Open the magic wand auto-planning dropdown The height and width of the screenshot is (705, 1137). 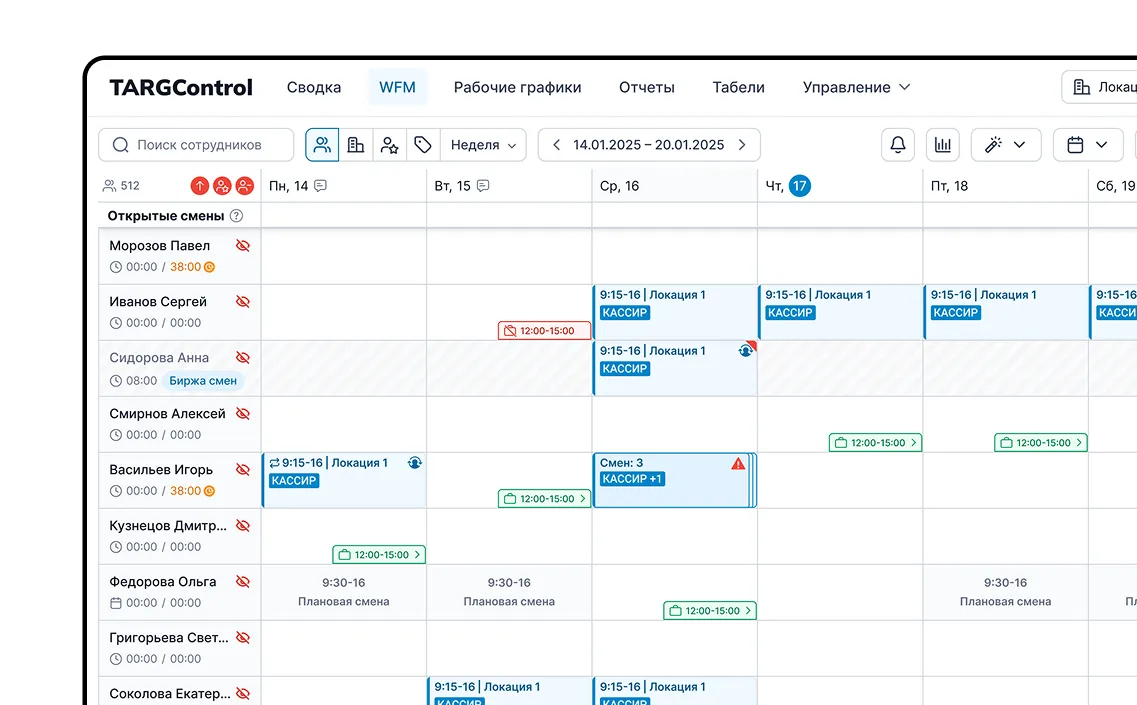[1006, 145]
